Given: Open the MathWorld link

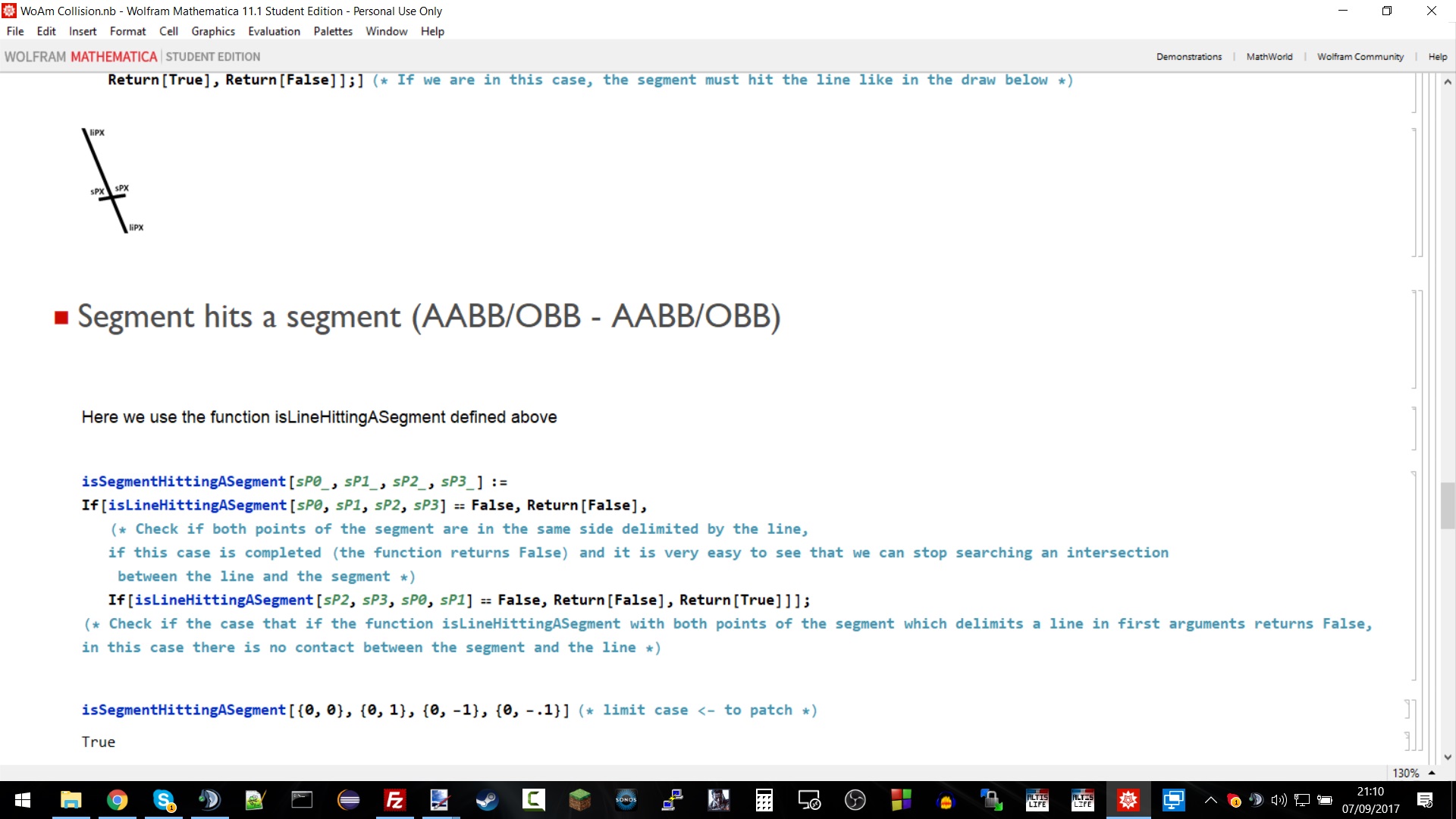Looking at the screenshot, I should click(1269, 57).
